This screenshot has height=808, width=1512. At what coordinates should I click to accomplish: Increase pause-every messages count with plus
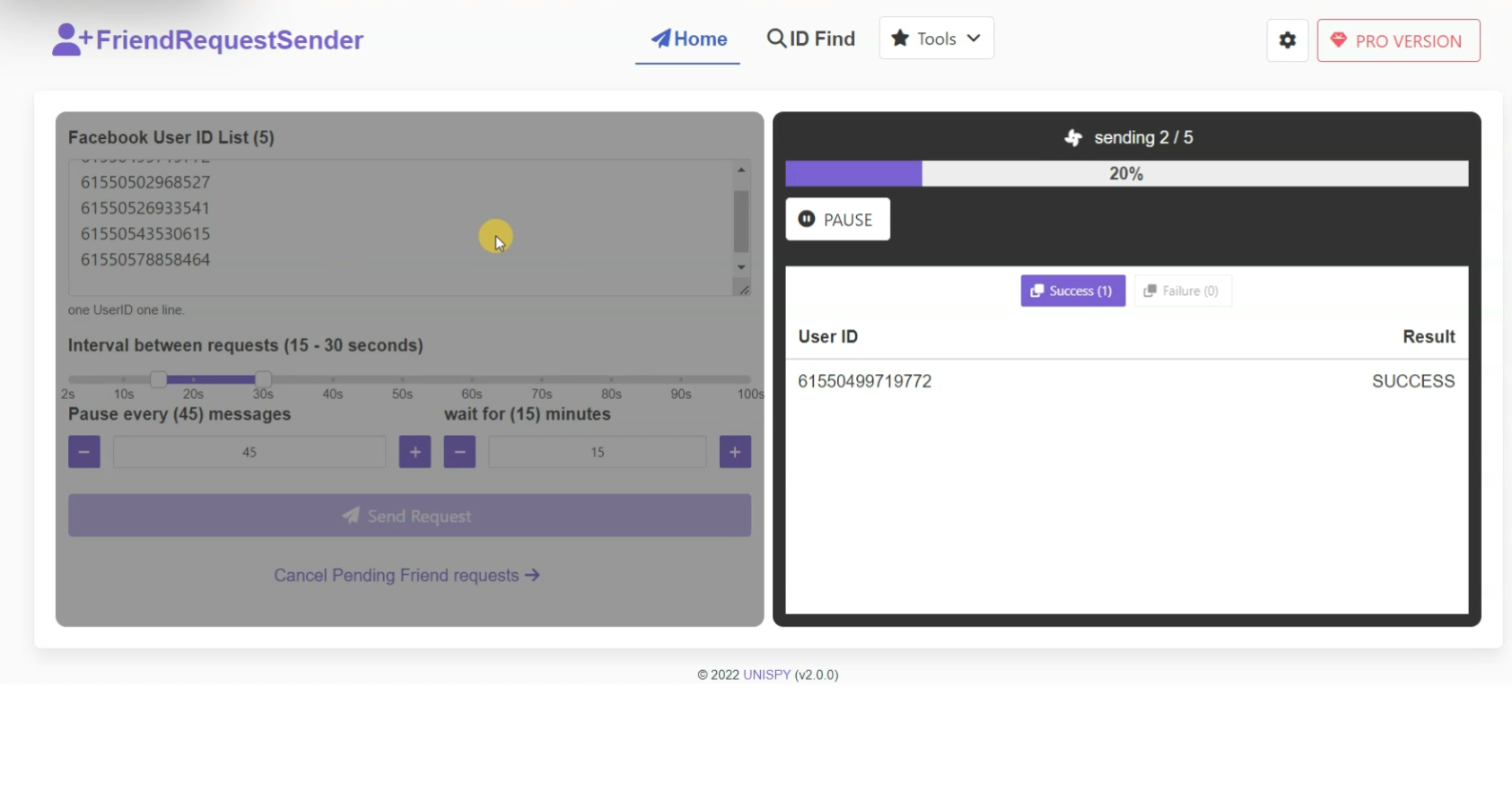(415, 452)
